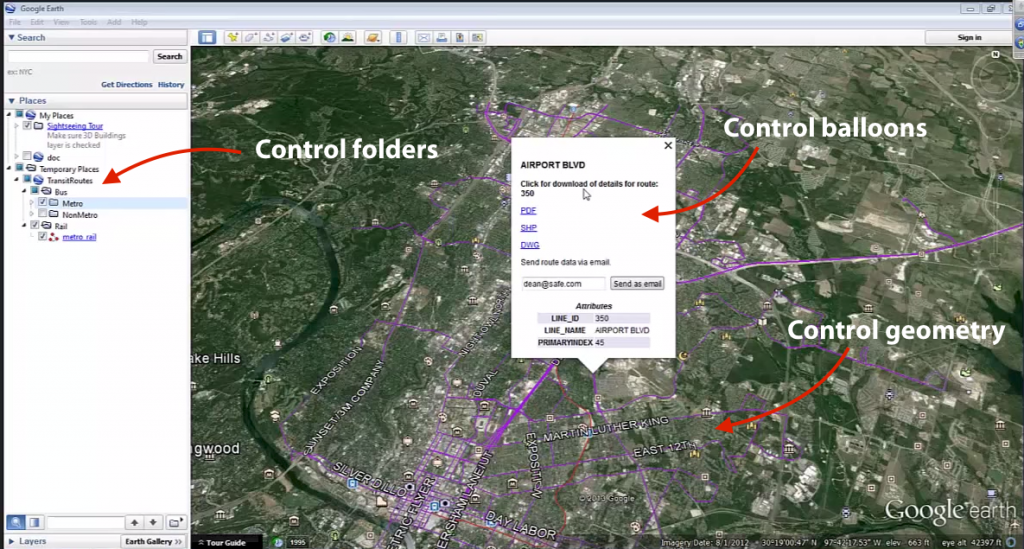Toggle sunlight across the landscape
Viewport: 1024px width, 549px height.
pos(347,38)
